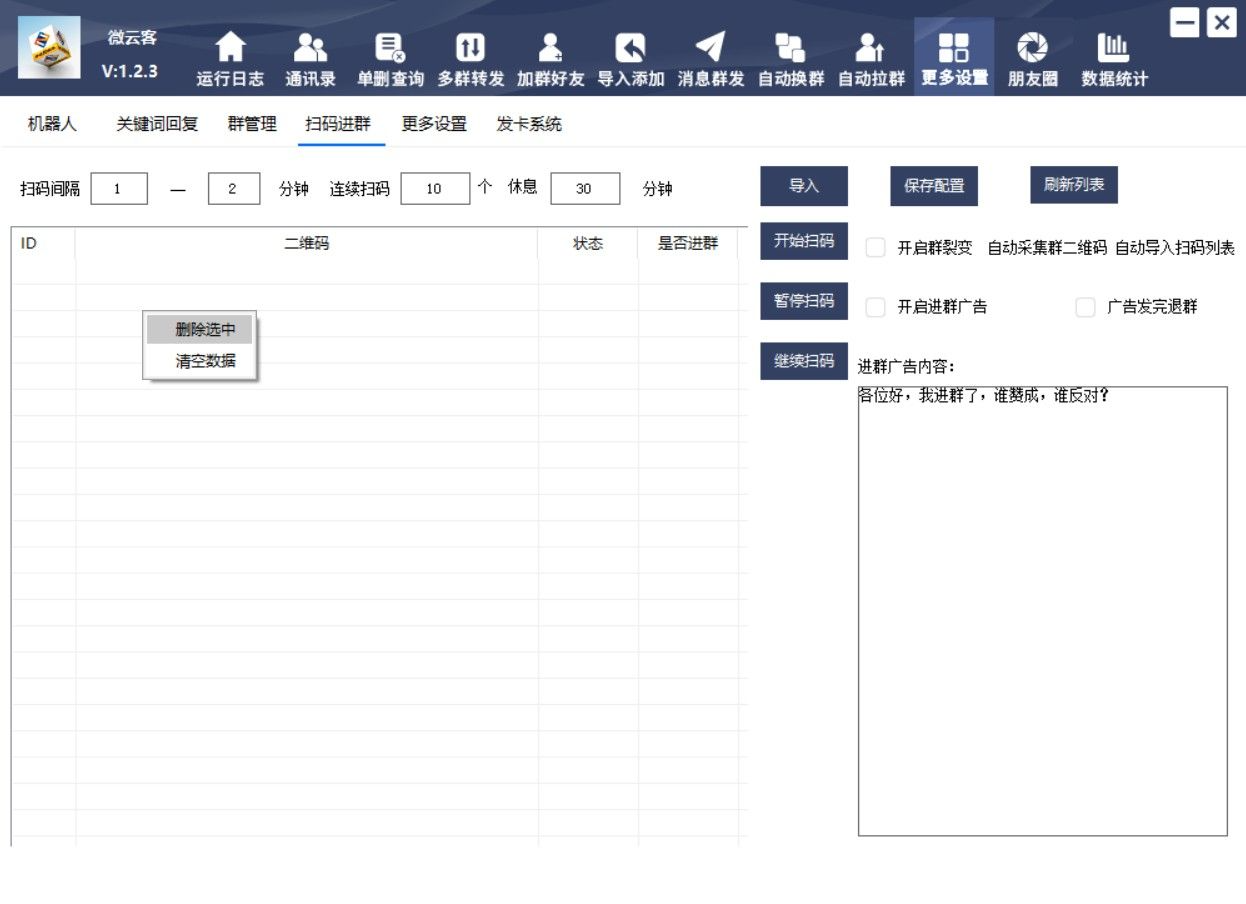
Task: Click the 微云客 app logo
Action: coord(49,47)
